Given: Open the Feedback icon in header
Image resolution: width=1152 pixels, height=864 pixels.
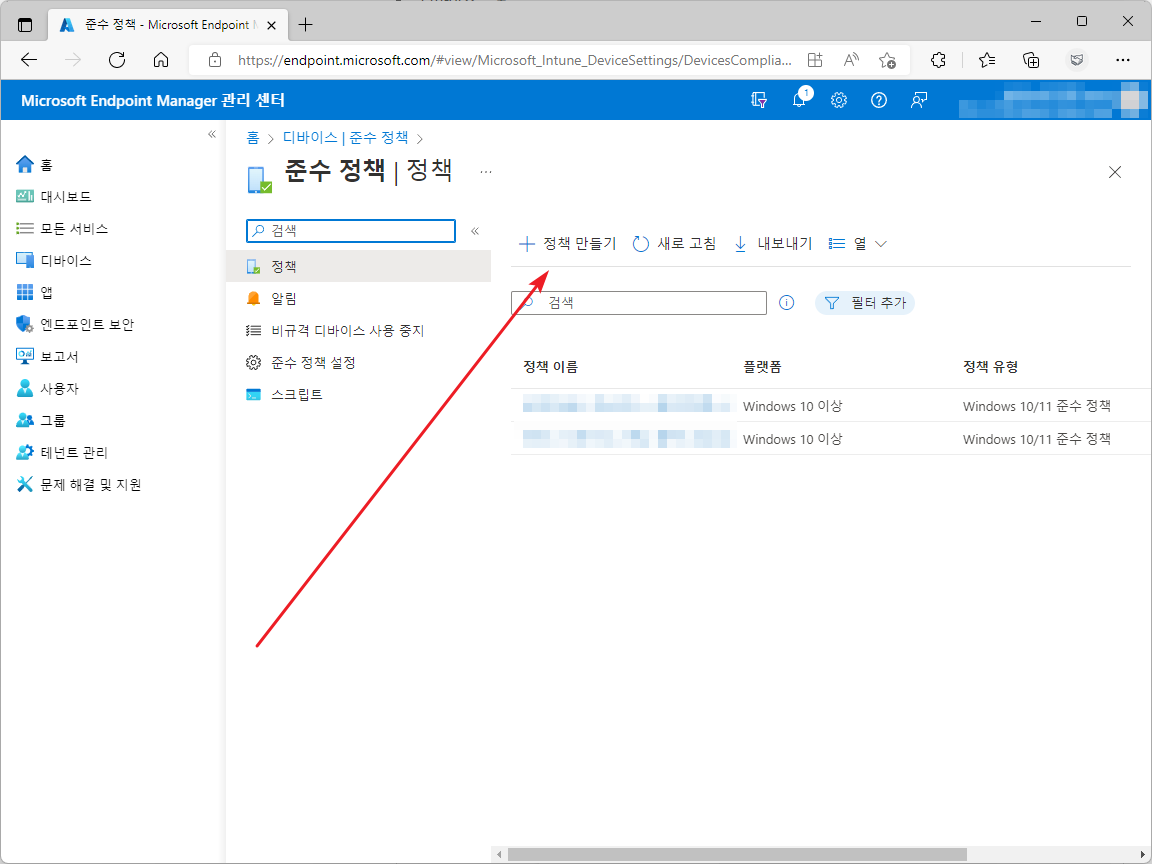Looking at the screenshot, I should click(x=919, y=101).
